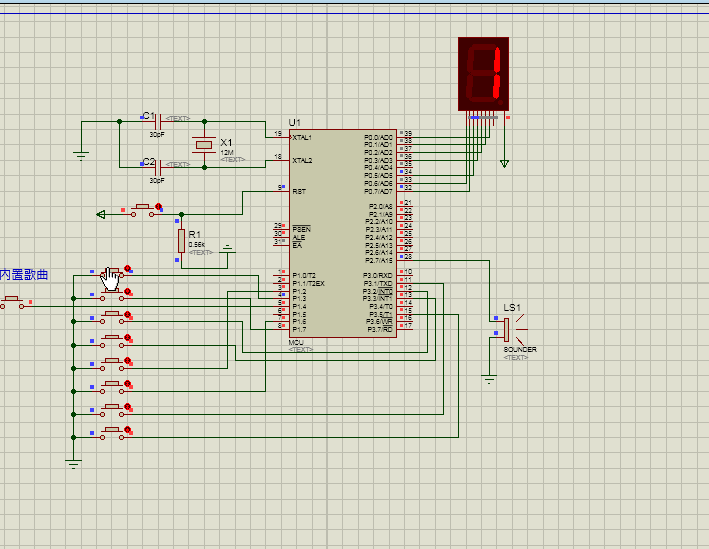Click the 30pF value under C1
Screen dimensions: 709x549
[157, 134]
